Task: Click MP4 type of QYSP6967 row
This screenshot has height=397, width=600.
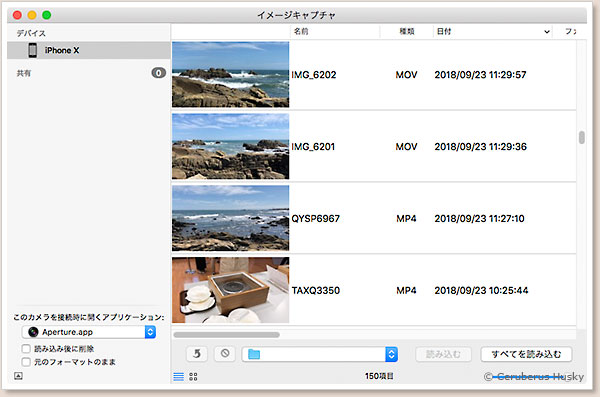Action: pyautogui.click(x=406, y=219)
